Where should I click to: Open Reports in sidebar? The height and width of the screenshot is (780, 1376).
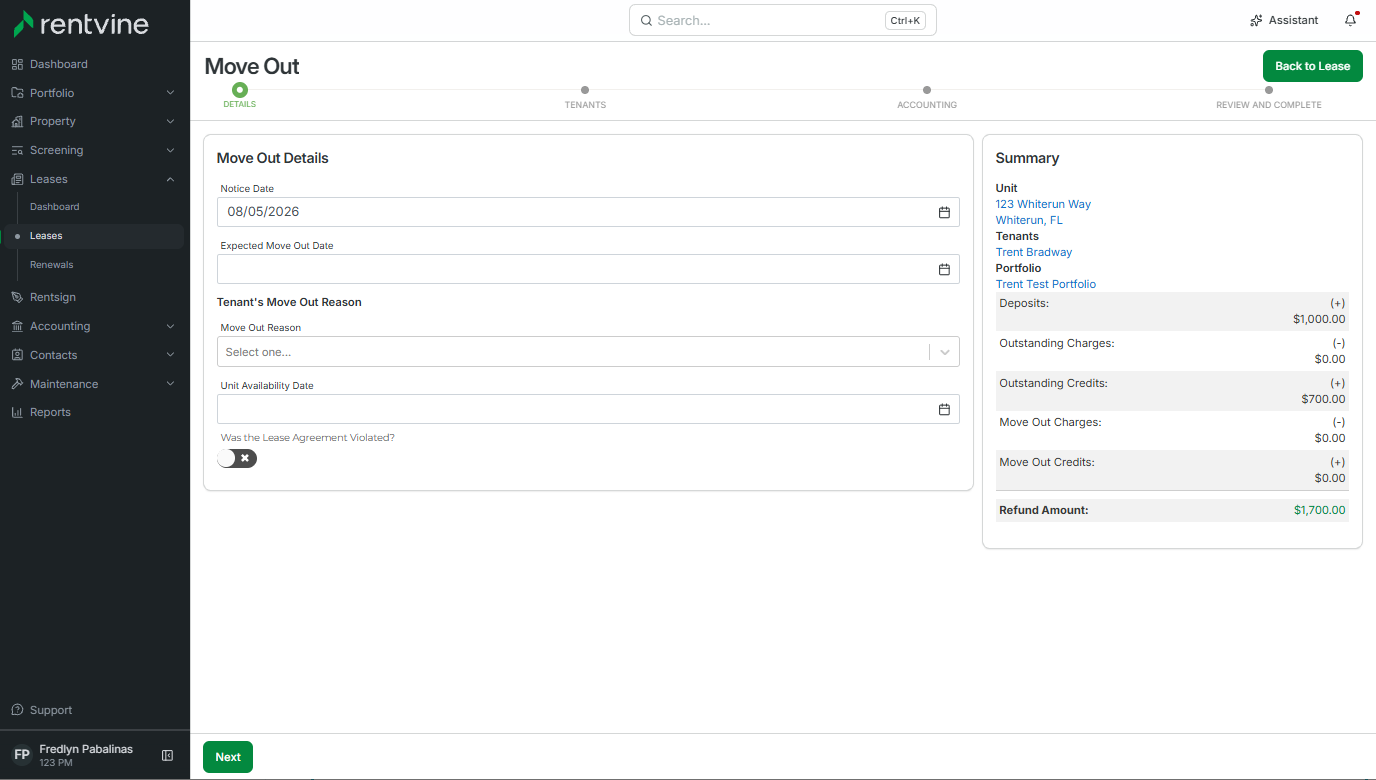(50, 412)
